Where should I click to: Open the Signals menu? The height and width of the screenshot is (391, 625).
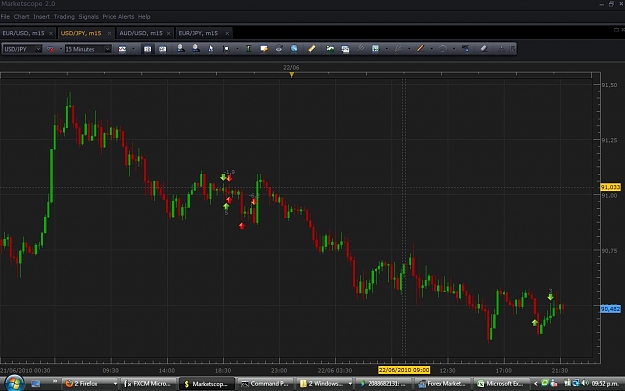tap(88, 17)
